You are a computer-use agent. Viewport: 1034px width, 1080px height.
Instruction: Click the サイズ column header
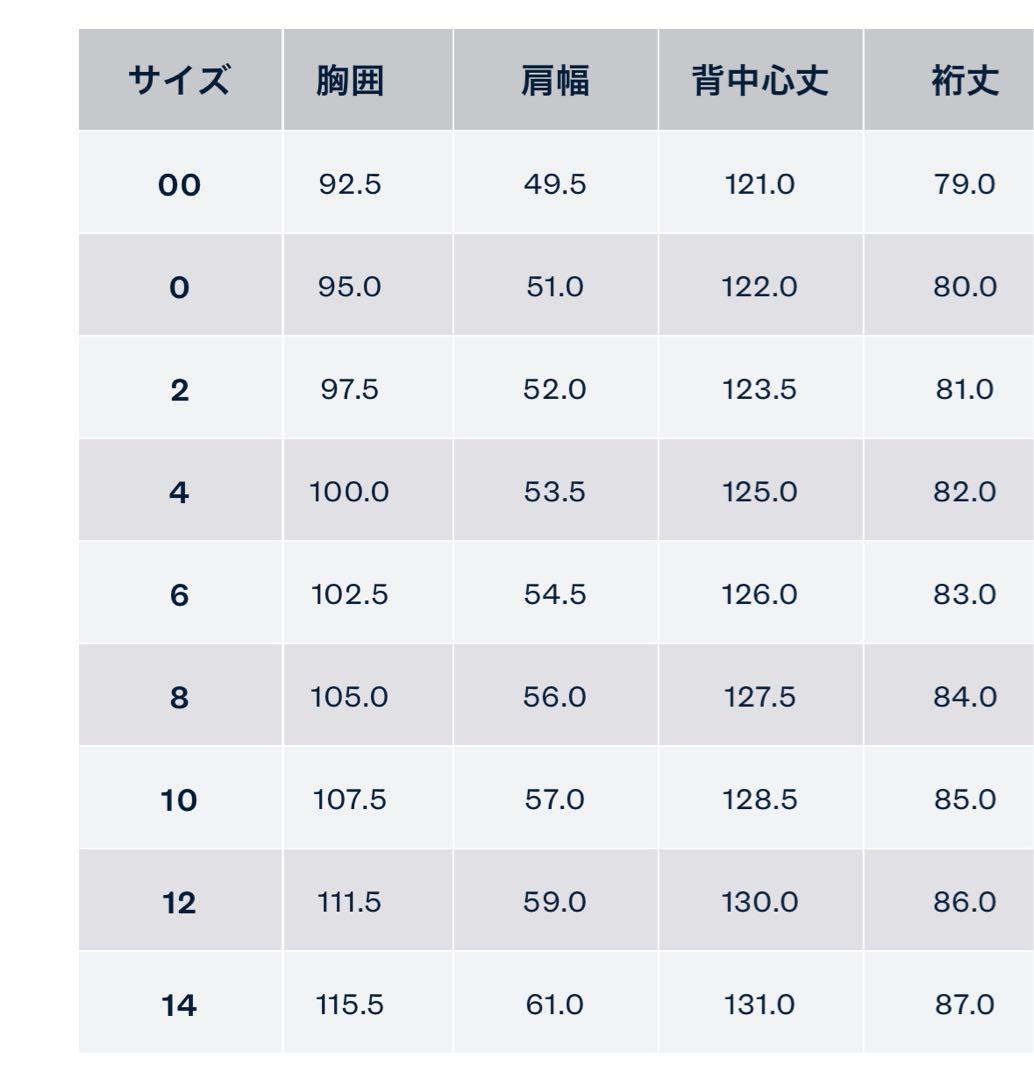180,81
